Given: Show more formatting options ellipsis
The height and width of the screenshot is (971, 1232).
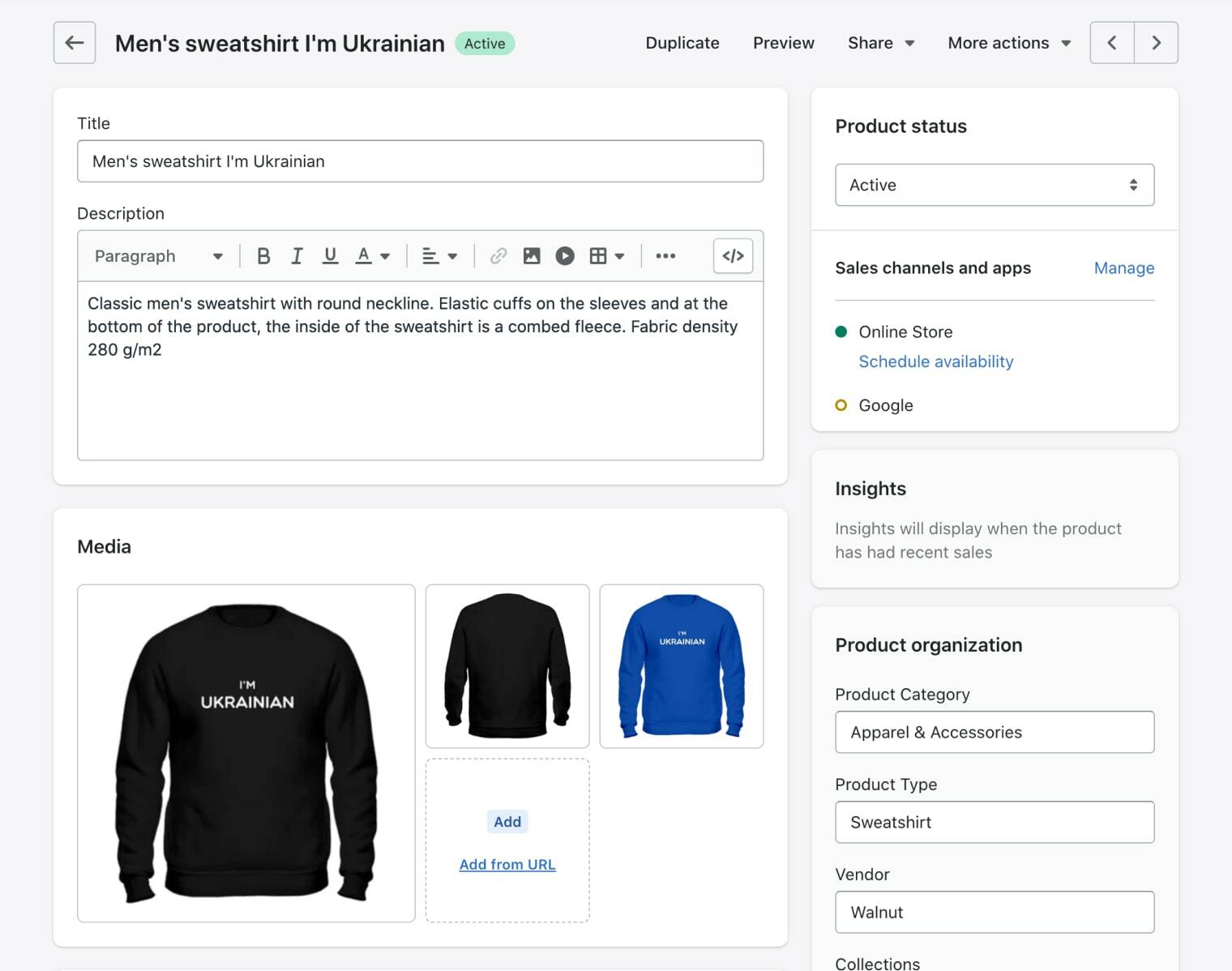Looking at the screenshot, I should pos(665,256).
